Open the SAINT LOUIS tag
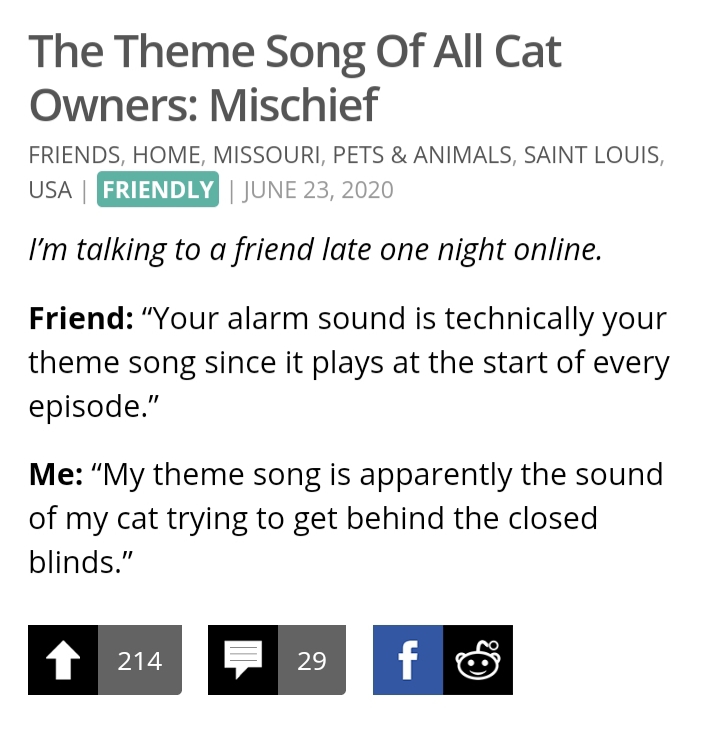Image resolution: width=720 pixels, height=735 pixels. click(592, 155)
